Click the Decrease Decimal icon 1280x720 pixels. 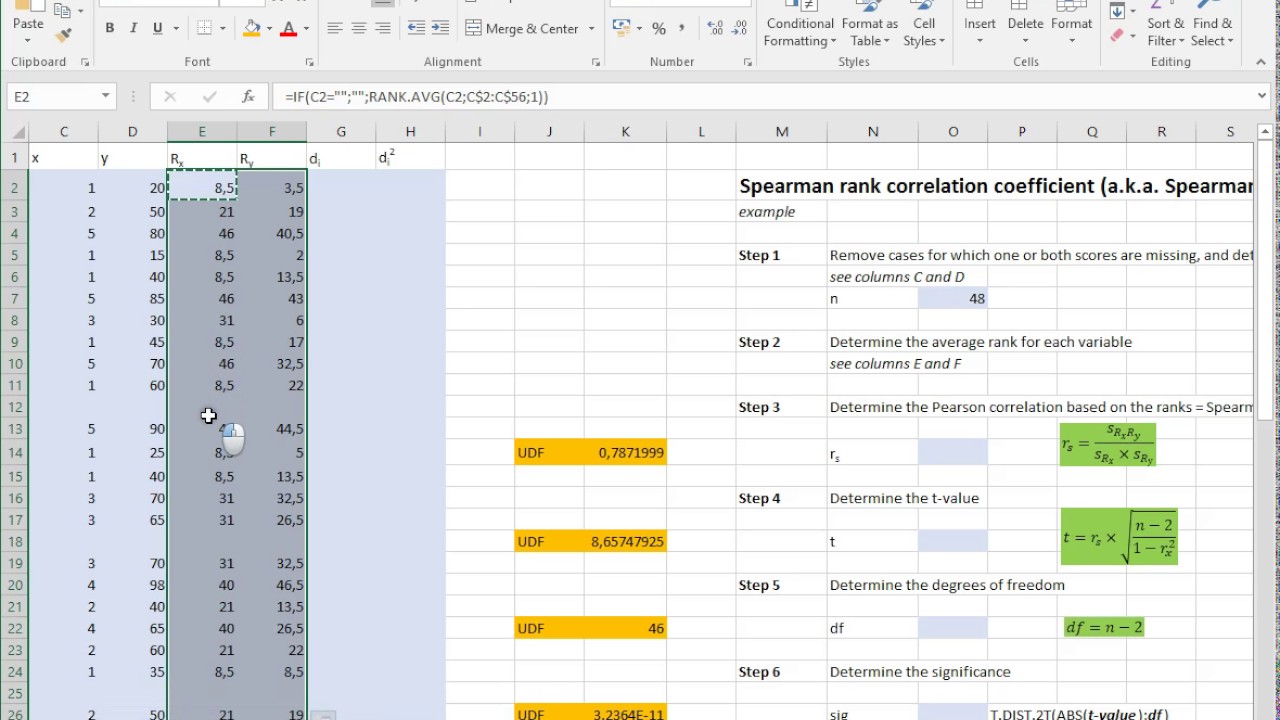point(739,29)
